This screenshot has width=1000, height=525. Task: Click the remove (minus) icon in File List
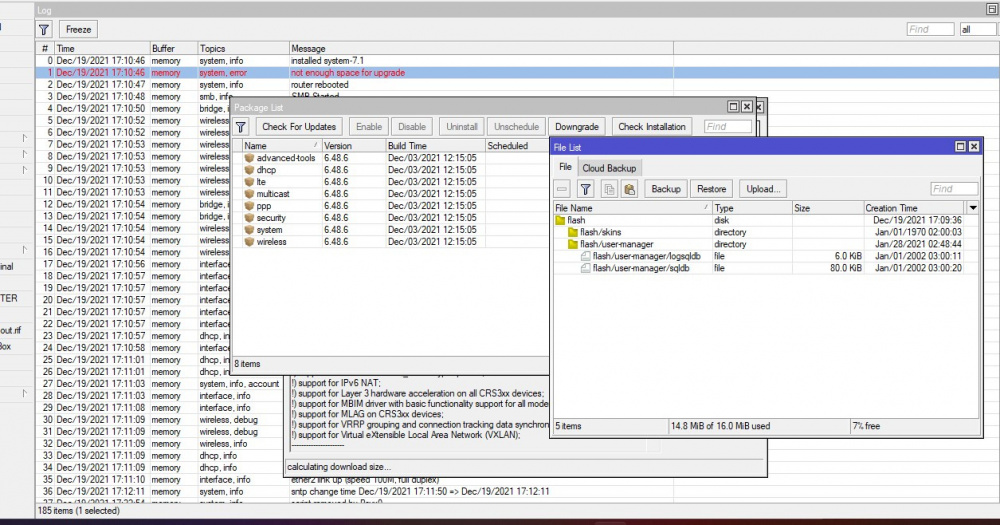pos(563,189)
